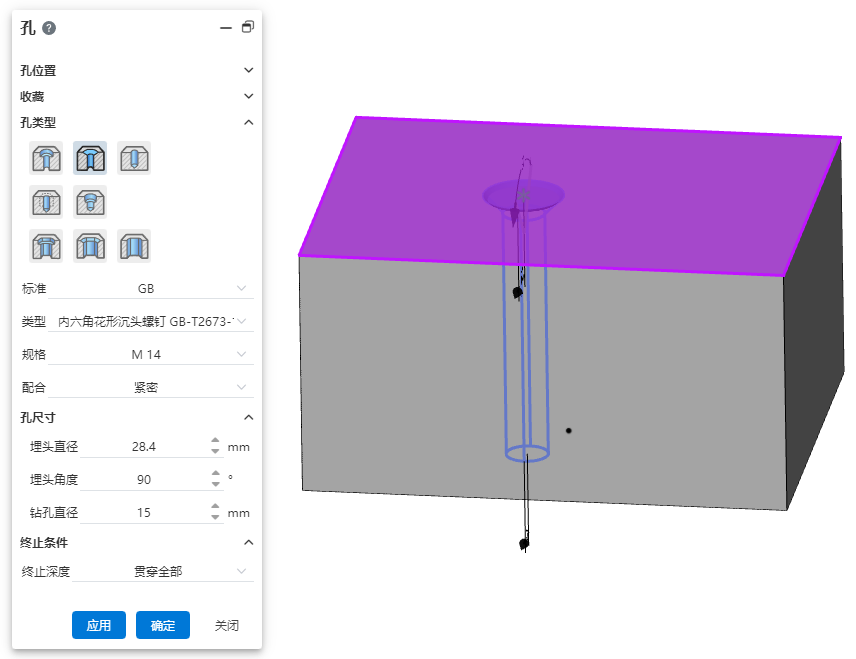Click the 收藏 section title
This screenshot has width=856, height=659.
32,97
